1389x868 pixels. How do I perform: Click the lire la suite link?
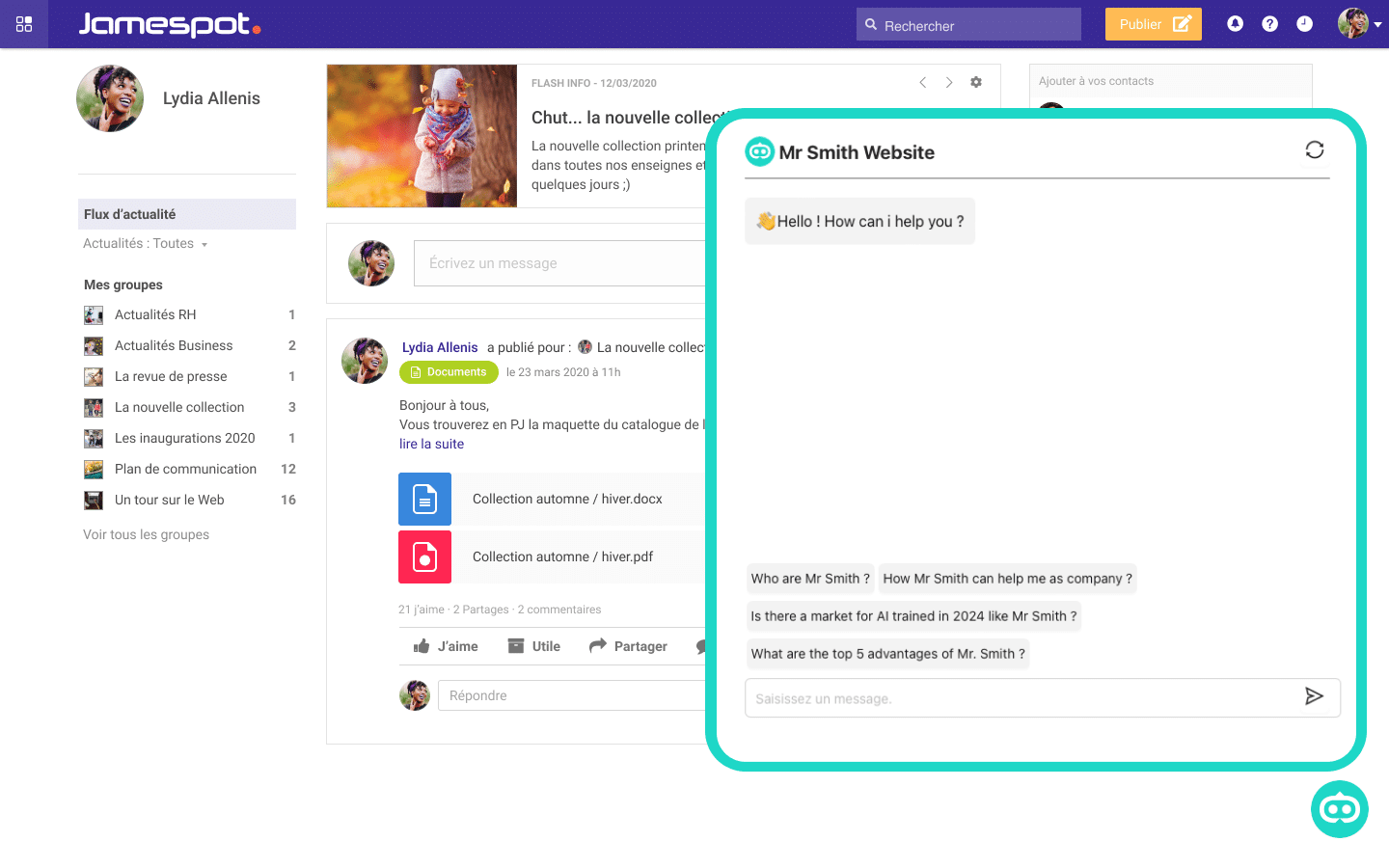432,444
